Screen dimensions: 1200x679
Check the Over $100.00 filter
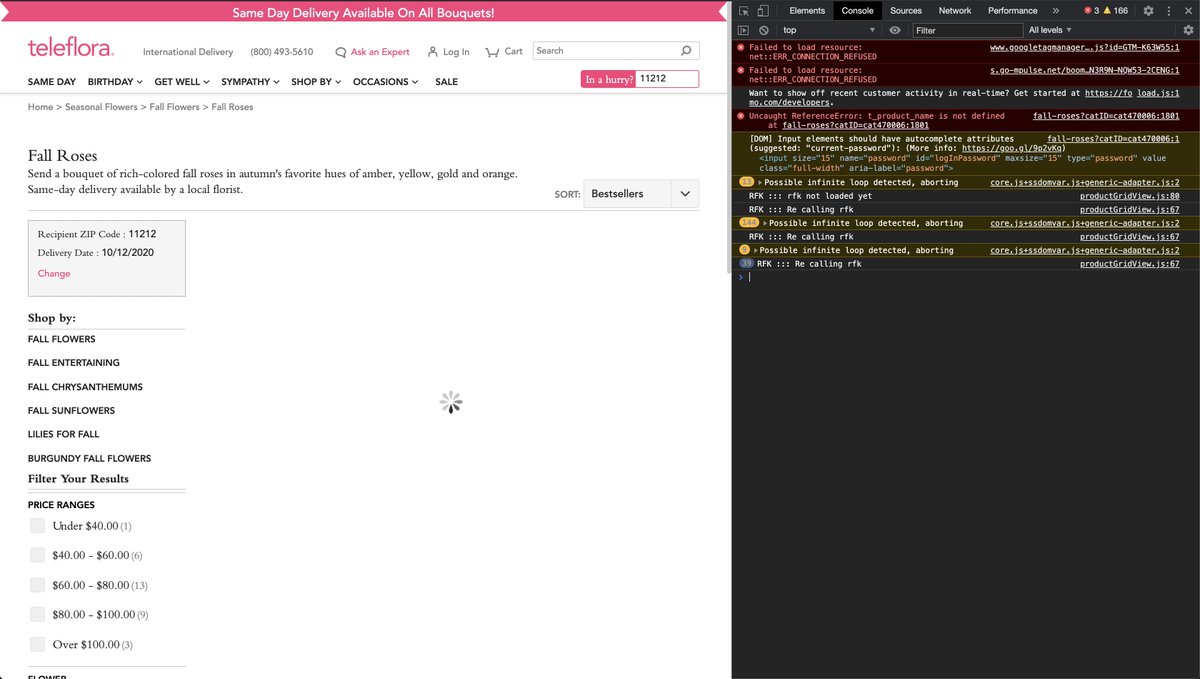tap(37, 644)
